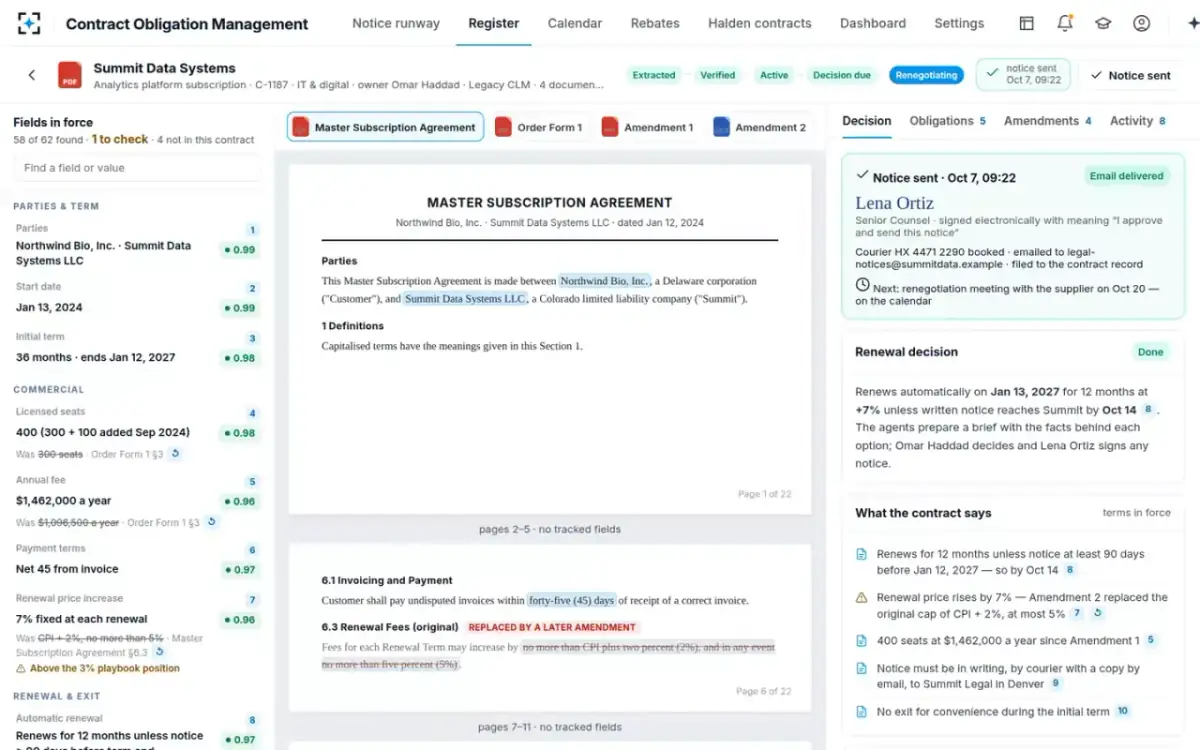Show the Amendments tab in right panel
1200x750 pixels.
pyautogui.click(x=1048, y=121)
